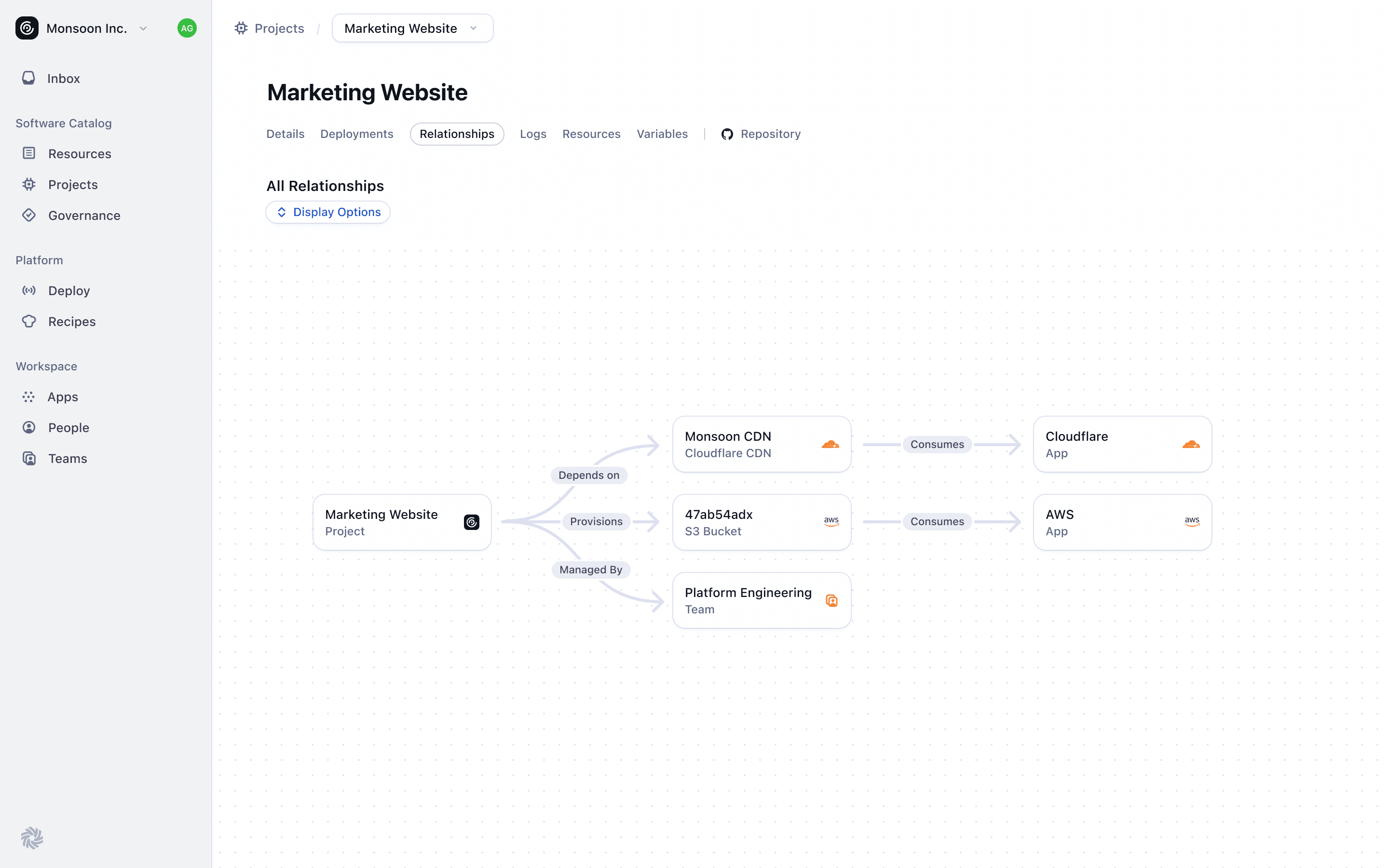Open the Variables tab
This screenshot has height=868, width=1389.
(x=662, y=134)
